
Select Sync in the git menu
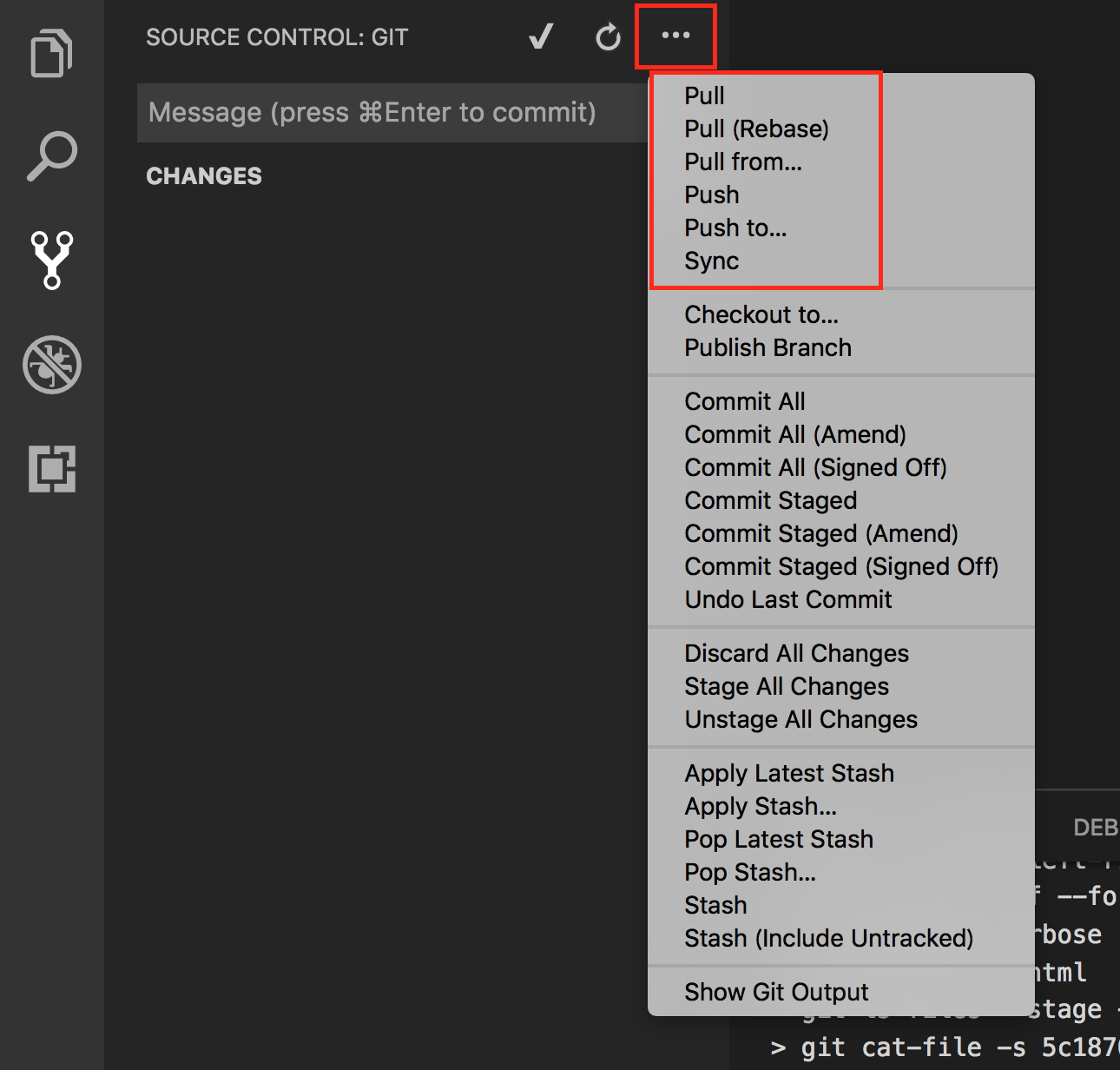(x=711, y=261)
